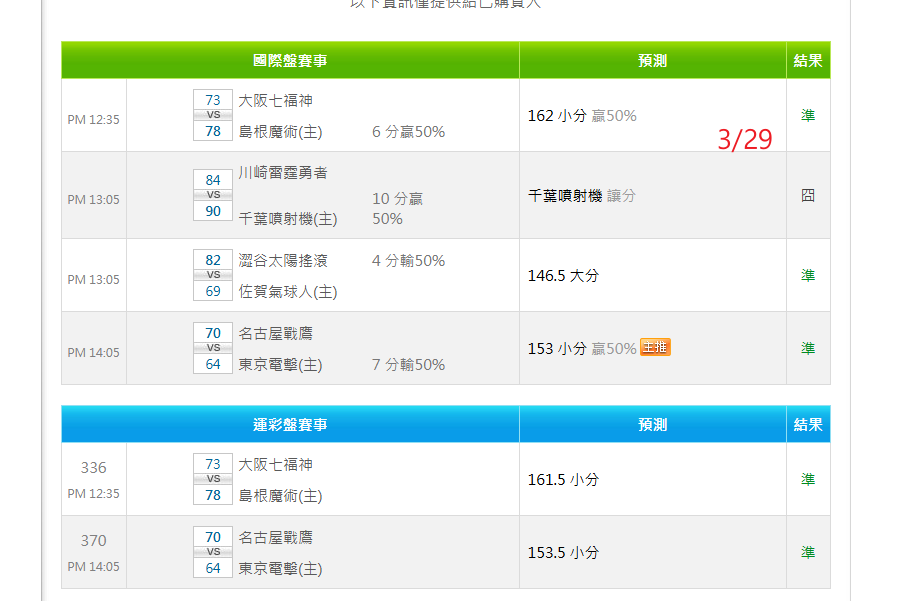This screenshot has width=906, height=601.
Task: Select team 大阪七福神 in the international table
Action: [276, 101]
